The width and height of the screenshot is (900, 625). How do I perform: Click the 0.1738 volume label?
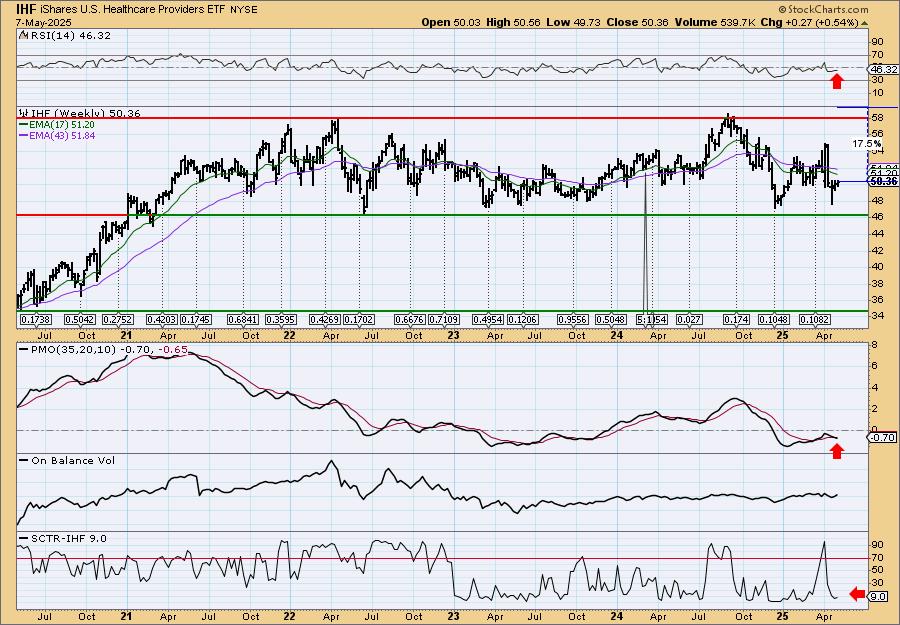pyautogui.click(x=36, y=319)
